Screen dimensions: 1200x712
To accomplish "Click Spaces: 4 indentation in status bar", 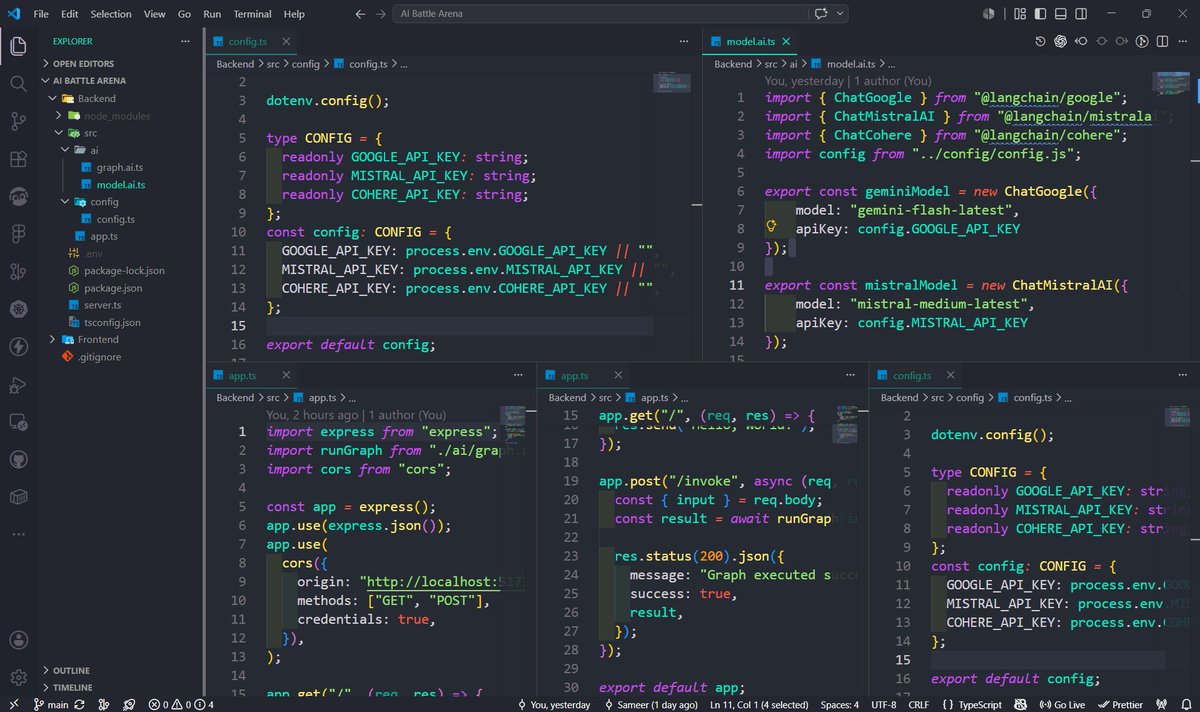I will (838, 704).
